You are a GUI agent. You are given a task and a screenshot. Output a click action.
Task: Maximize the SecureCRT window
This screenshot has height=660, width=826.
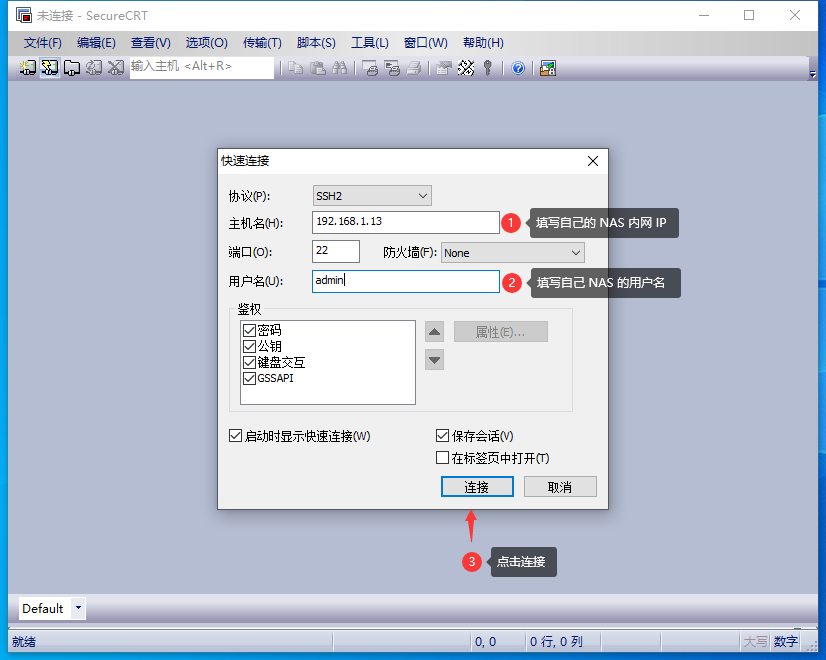(x=749, y=15)
